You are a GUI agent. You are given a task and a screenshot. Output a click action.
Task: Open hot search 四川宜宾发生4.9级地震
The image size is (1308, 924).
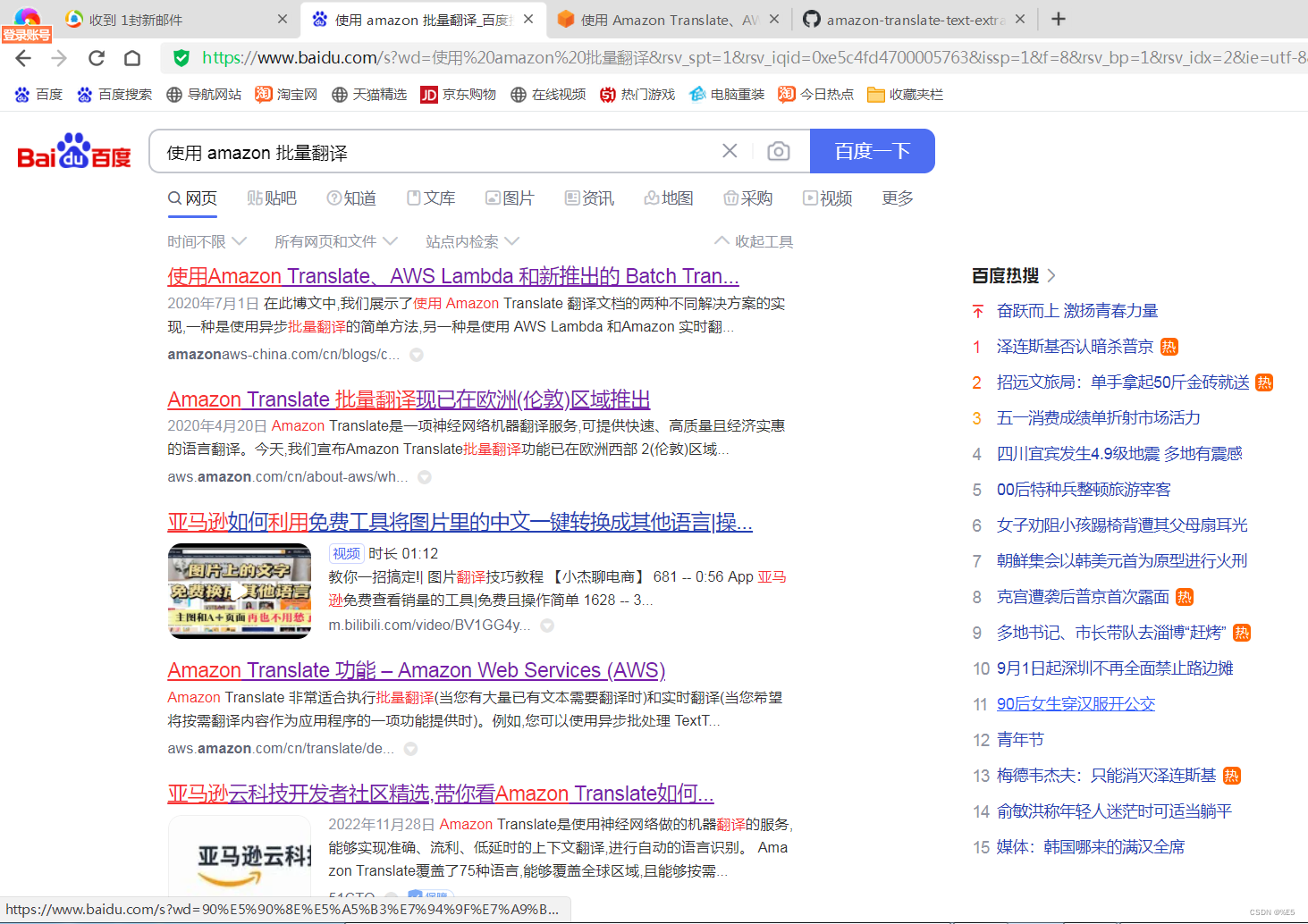(1119, 454)
